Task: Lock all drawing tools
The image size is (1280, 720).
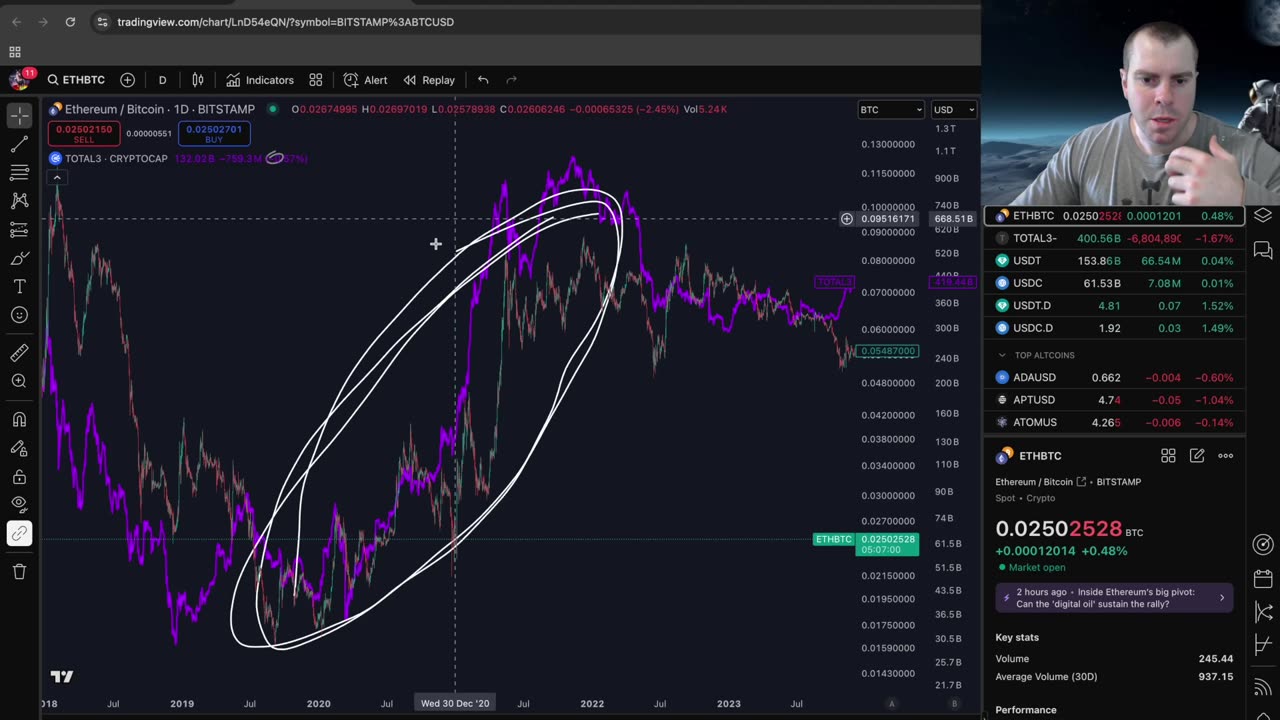Action: (19, 477)
